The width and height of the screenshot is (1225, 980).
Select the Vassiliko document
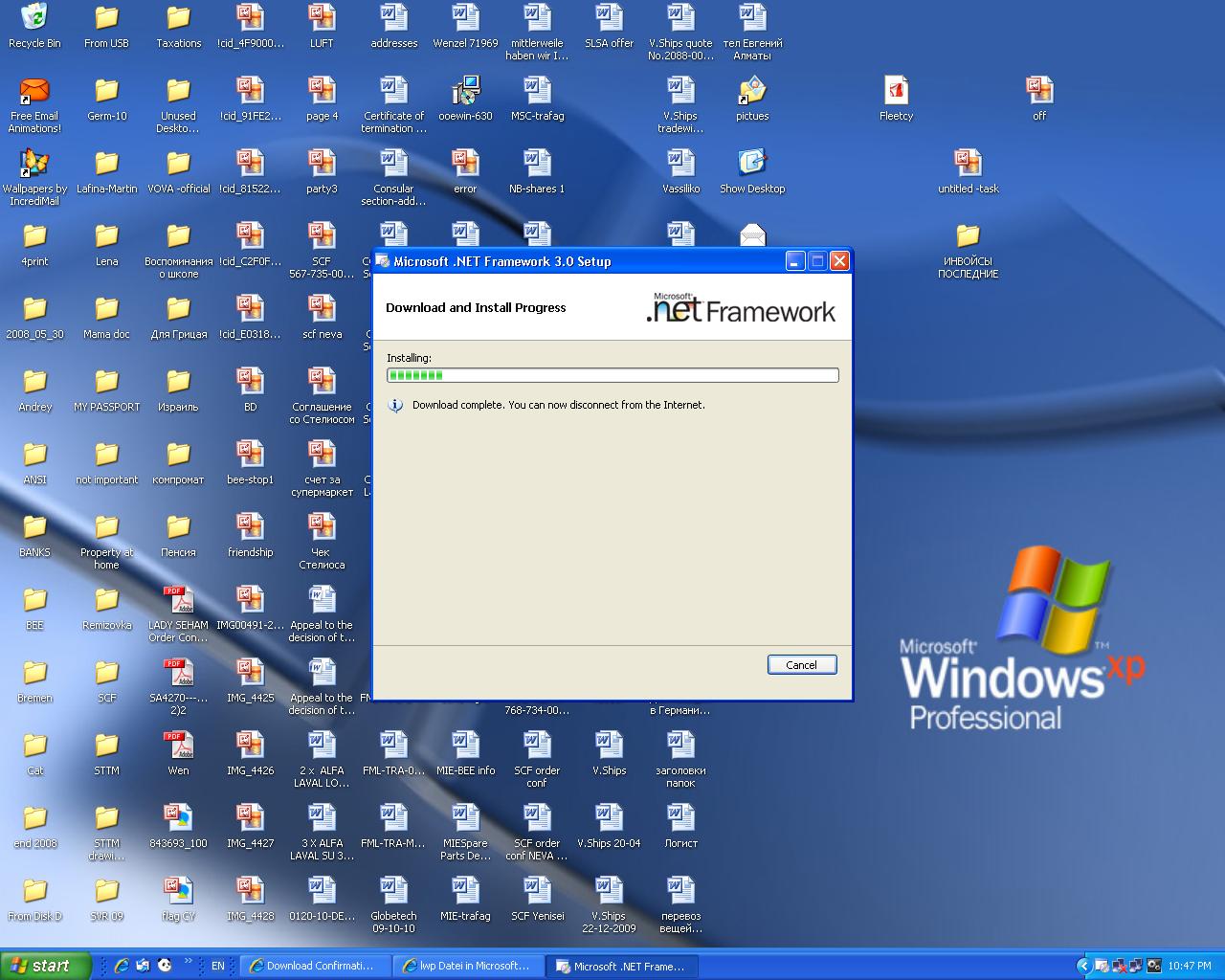(680, 171)
